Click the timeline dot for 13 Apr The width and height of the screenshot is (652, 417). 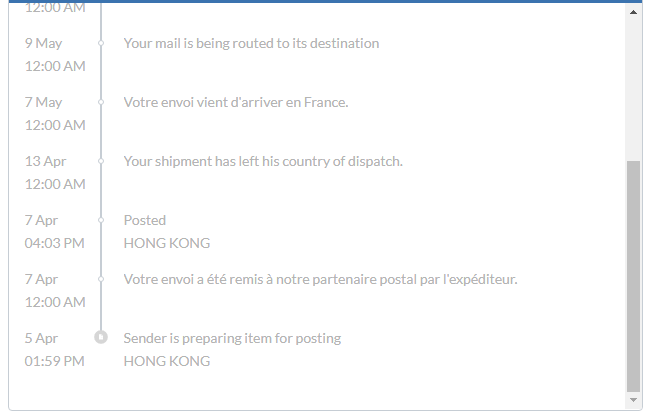[x=101, y=162]
